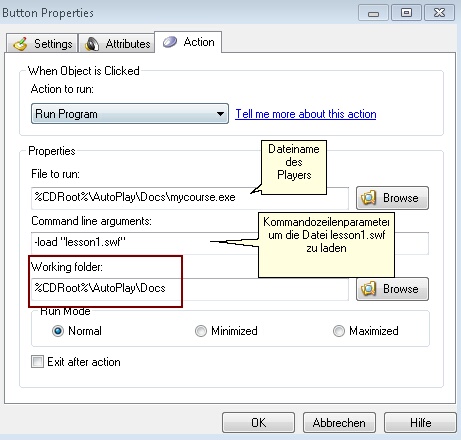The image size is (461, 440).
Task: Click the Abbrechen button
Action: point(339,423)
